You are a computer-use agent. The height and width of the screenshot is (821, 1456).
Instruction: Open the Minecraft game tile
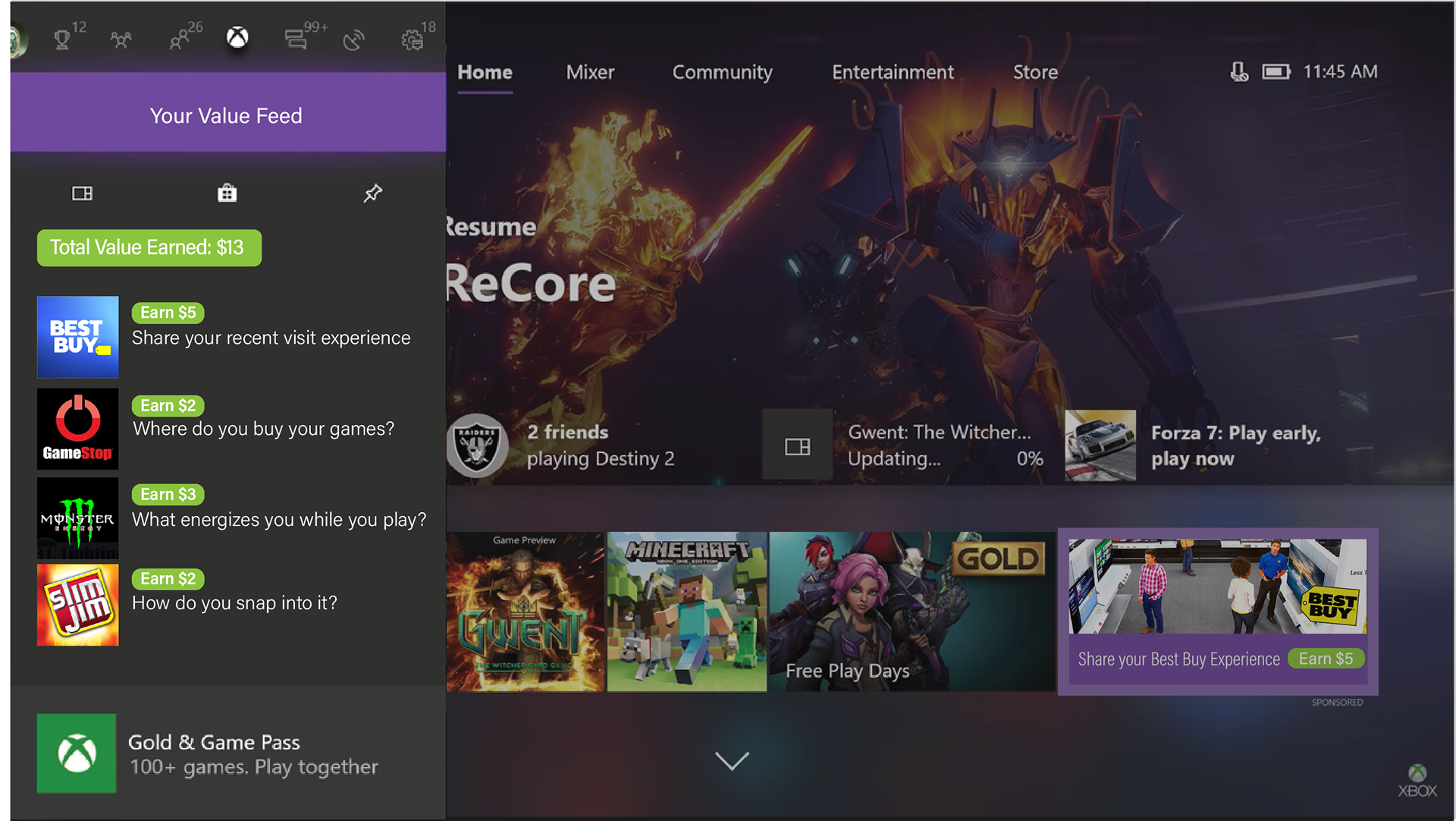(x=687, y=612)
